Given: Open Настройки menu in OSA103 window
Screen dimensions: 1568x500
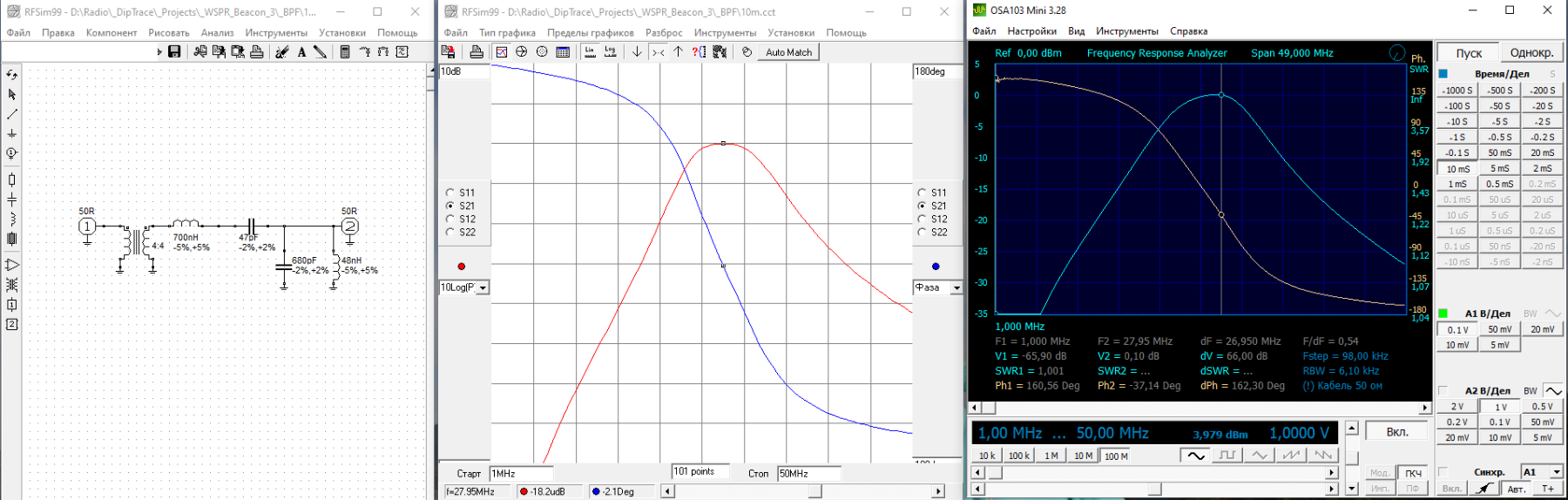Looking at the screenshot, I should 1031,31.
